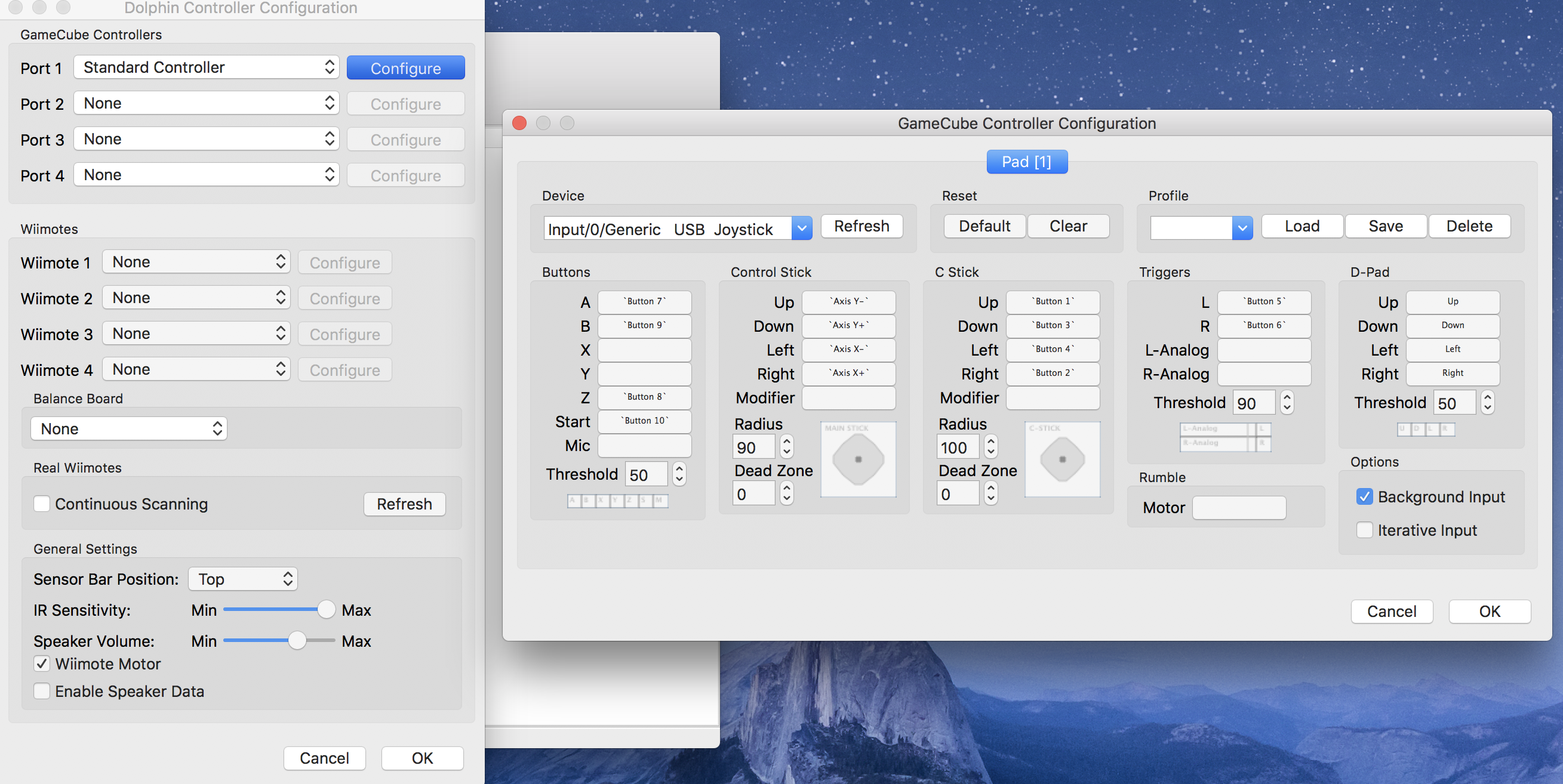The width and height of the screenshot is (1563, 784).
Task: Click the Port 1 Configure button
Action: point(405,68)
